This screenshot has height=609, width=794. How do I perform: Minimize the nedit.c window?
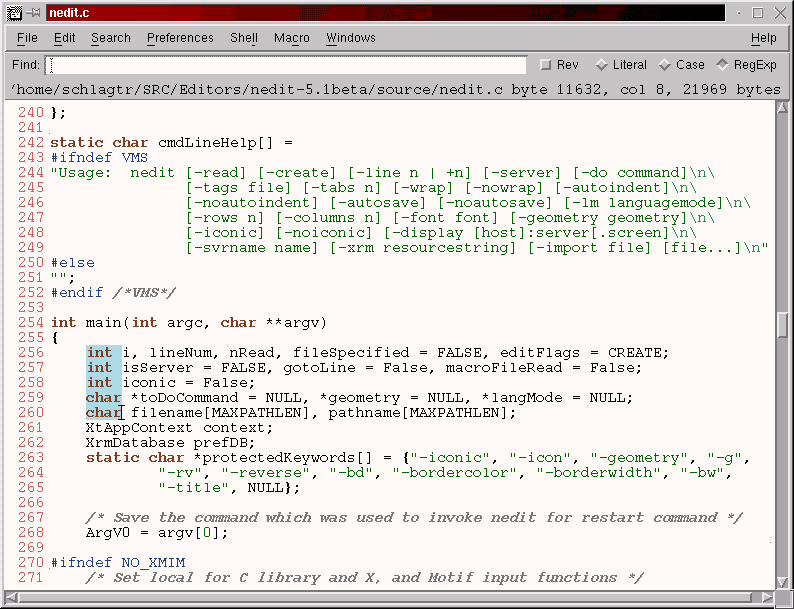738,13
